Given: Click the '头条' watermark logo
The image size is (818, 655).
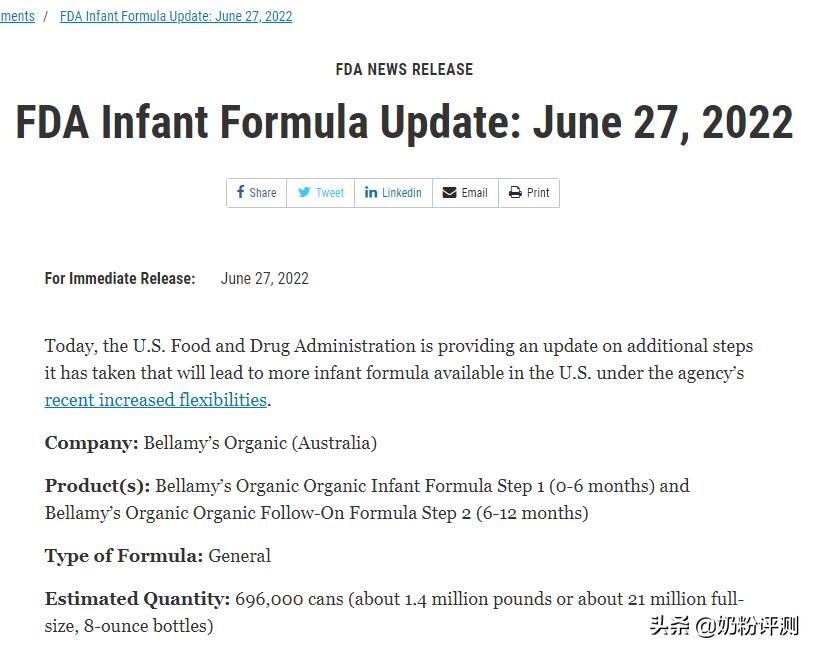Looking at the screenshot, I should point(670,627).
